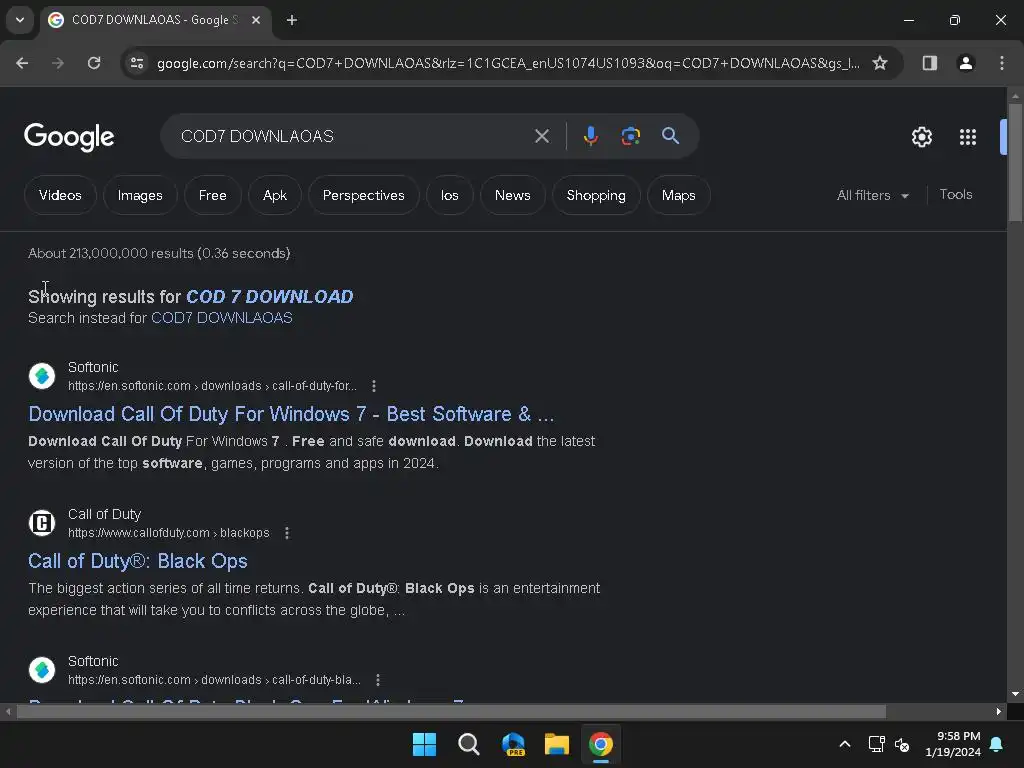
Task: View site information icon in address bar
Action: point(137,63)
